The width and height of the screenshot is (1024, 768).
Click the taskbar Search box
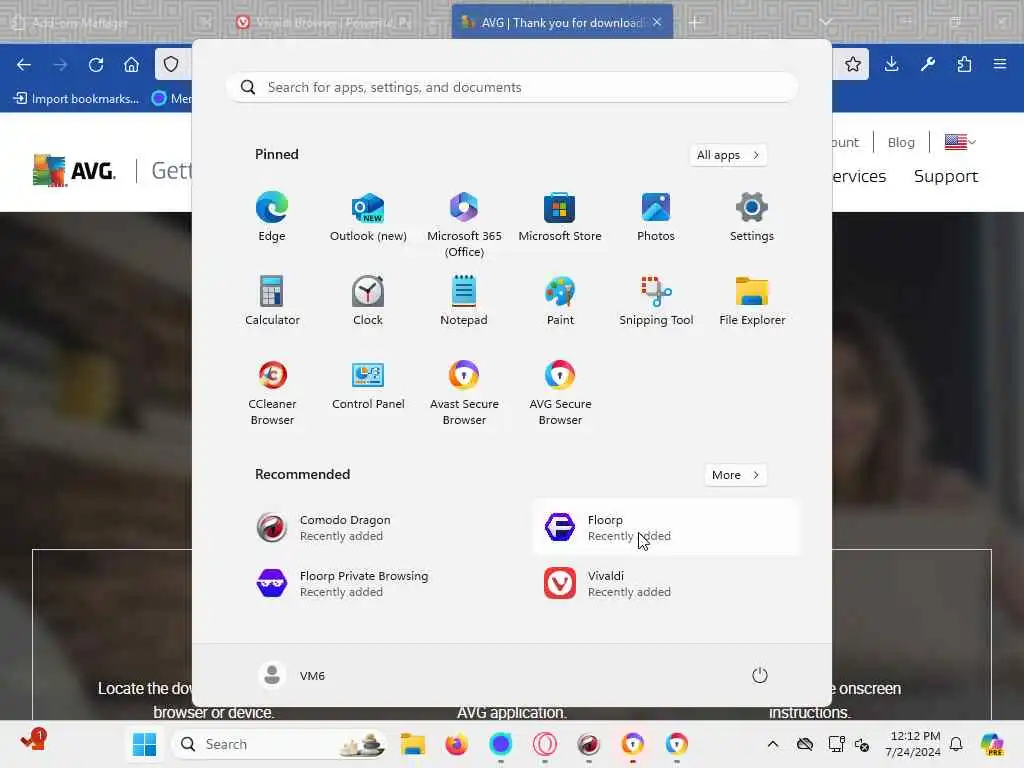point(279,744)
